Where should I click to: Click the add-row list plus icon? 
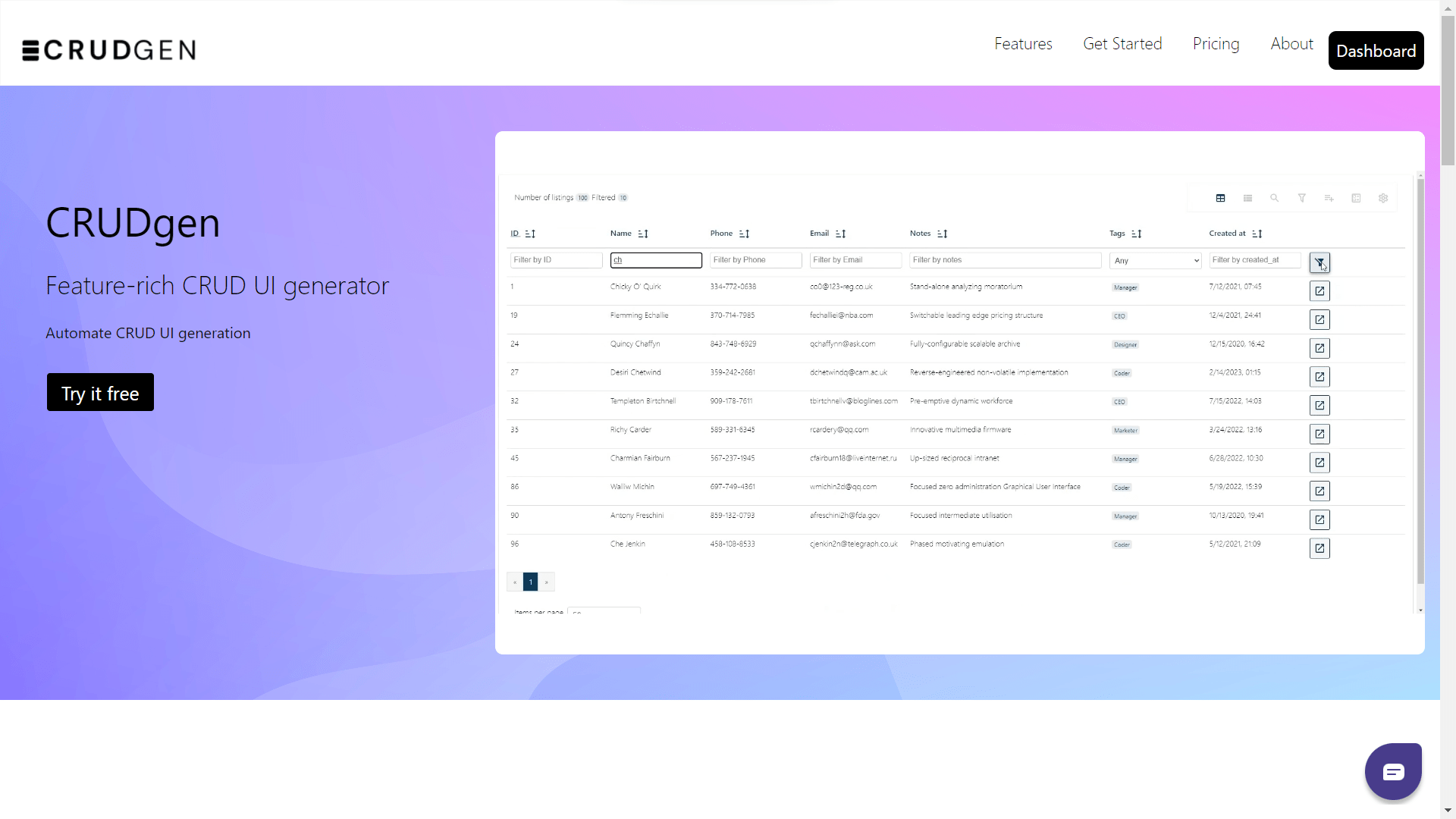pos(1329,198)
